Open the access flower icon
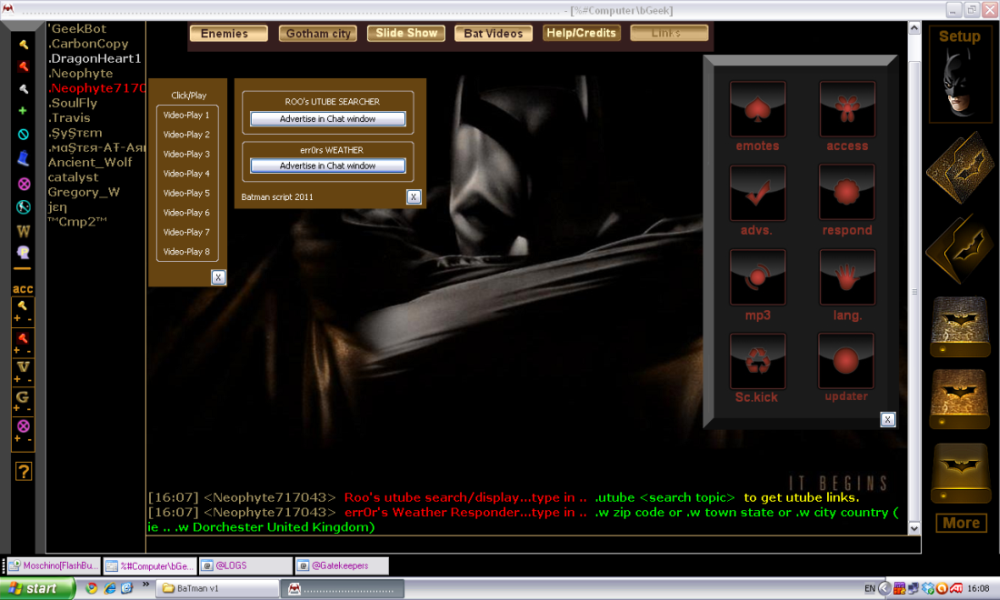Viewport: 1000px width, 600px height. click(x=847, y=109)
